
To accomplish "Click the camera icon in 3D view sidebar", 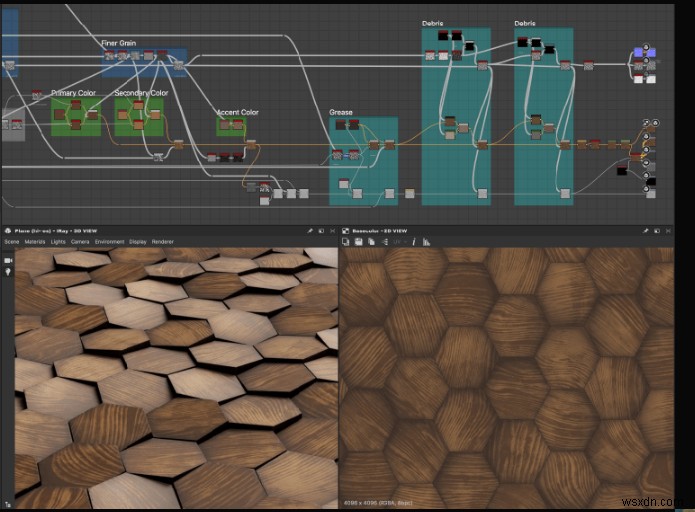I will [x=8, y=260].
